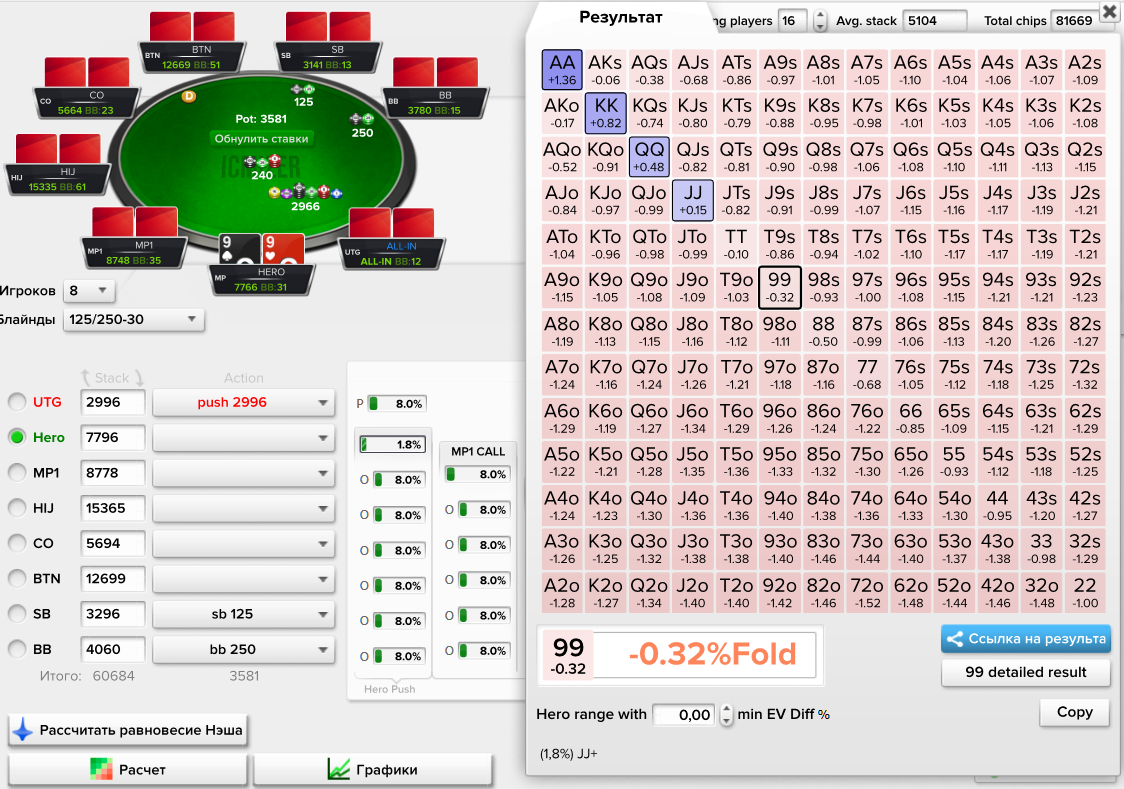Viewport: 1124px width, 789px height.
Task: Click the MP1 seat plate 8748 BB:35
Action: click(x=134, y=253)
